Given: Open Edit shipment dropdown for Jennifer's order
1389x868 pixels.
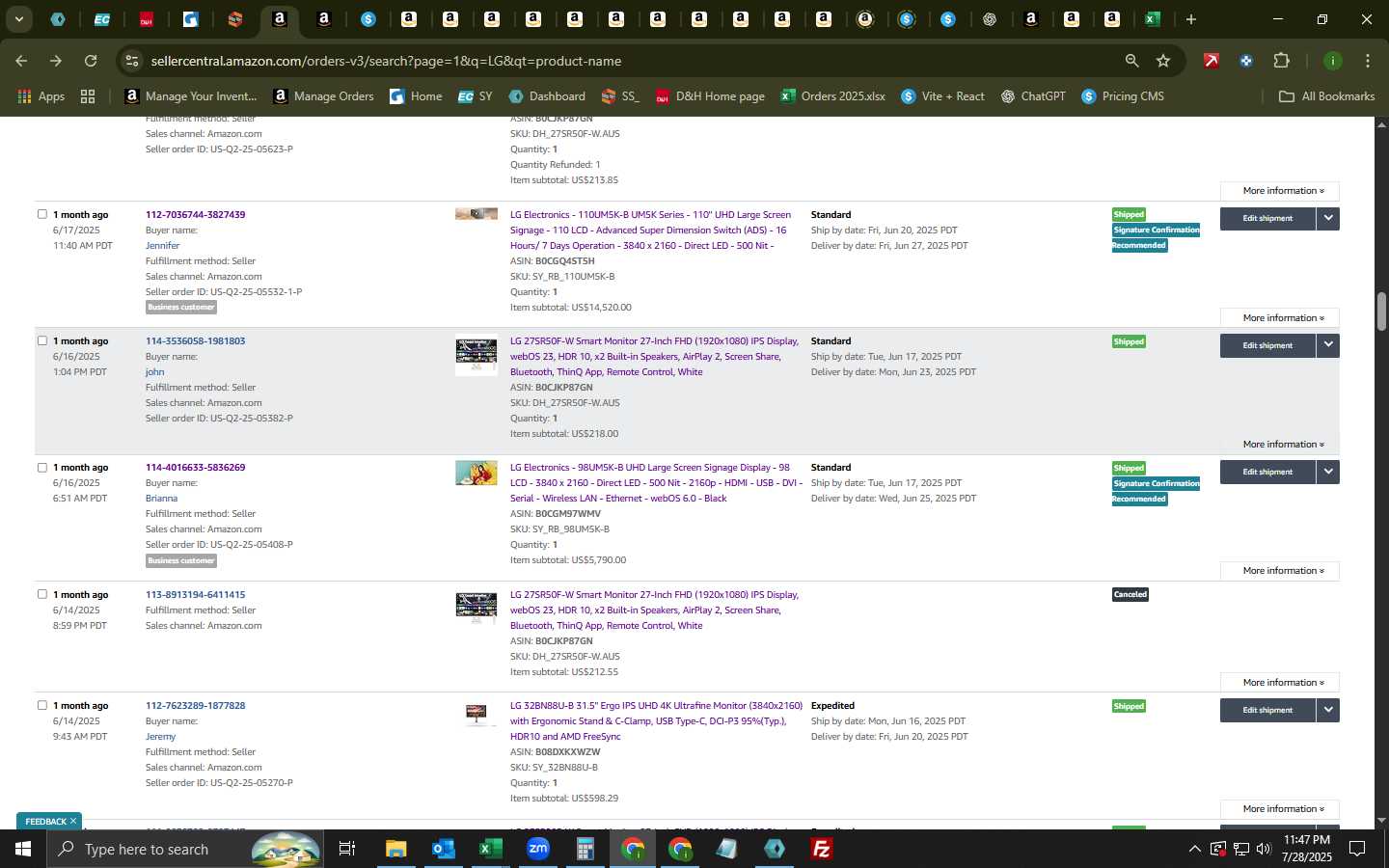Looking at the screenshot, I should [x=1328, y=218].
